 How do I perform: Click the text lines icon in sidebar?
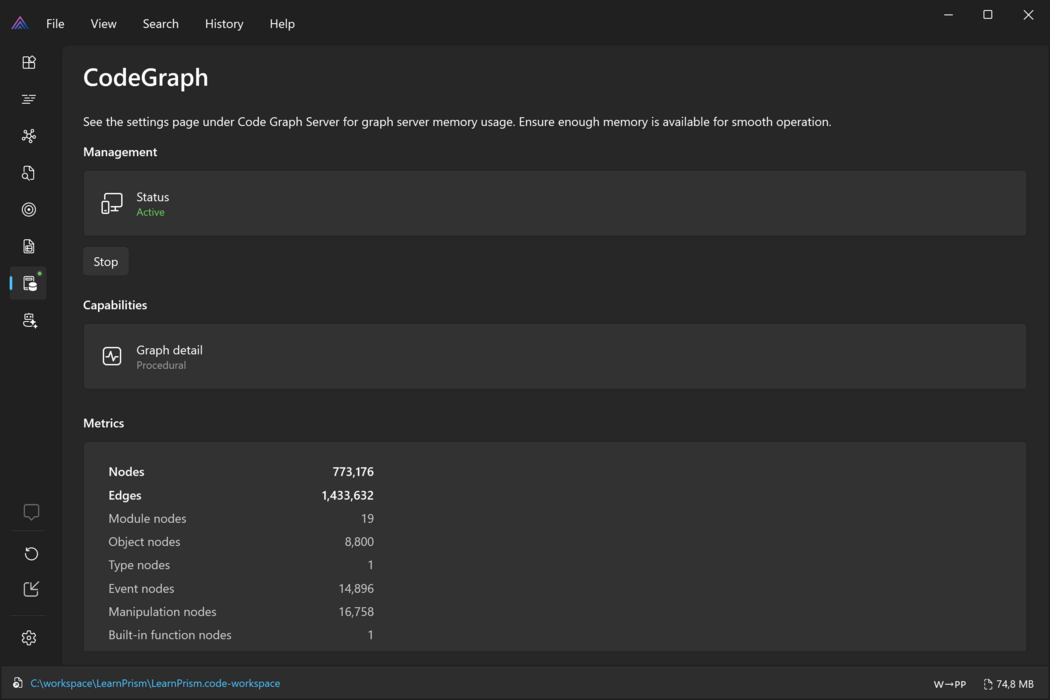point(29,99)
